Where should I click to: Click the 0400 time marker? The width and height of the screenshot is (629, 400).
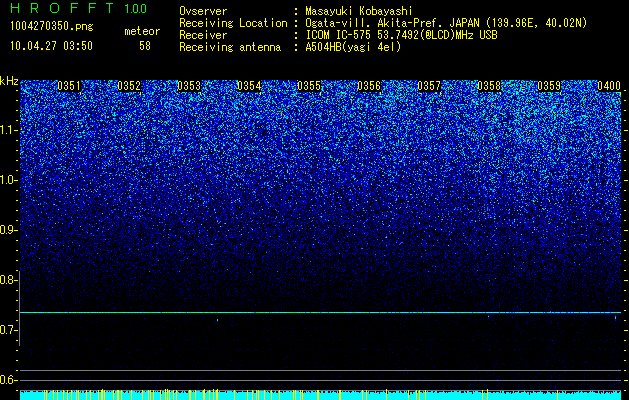point(609,86)
